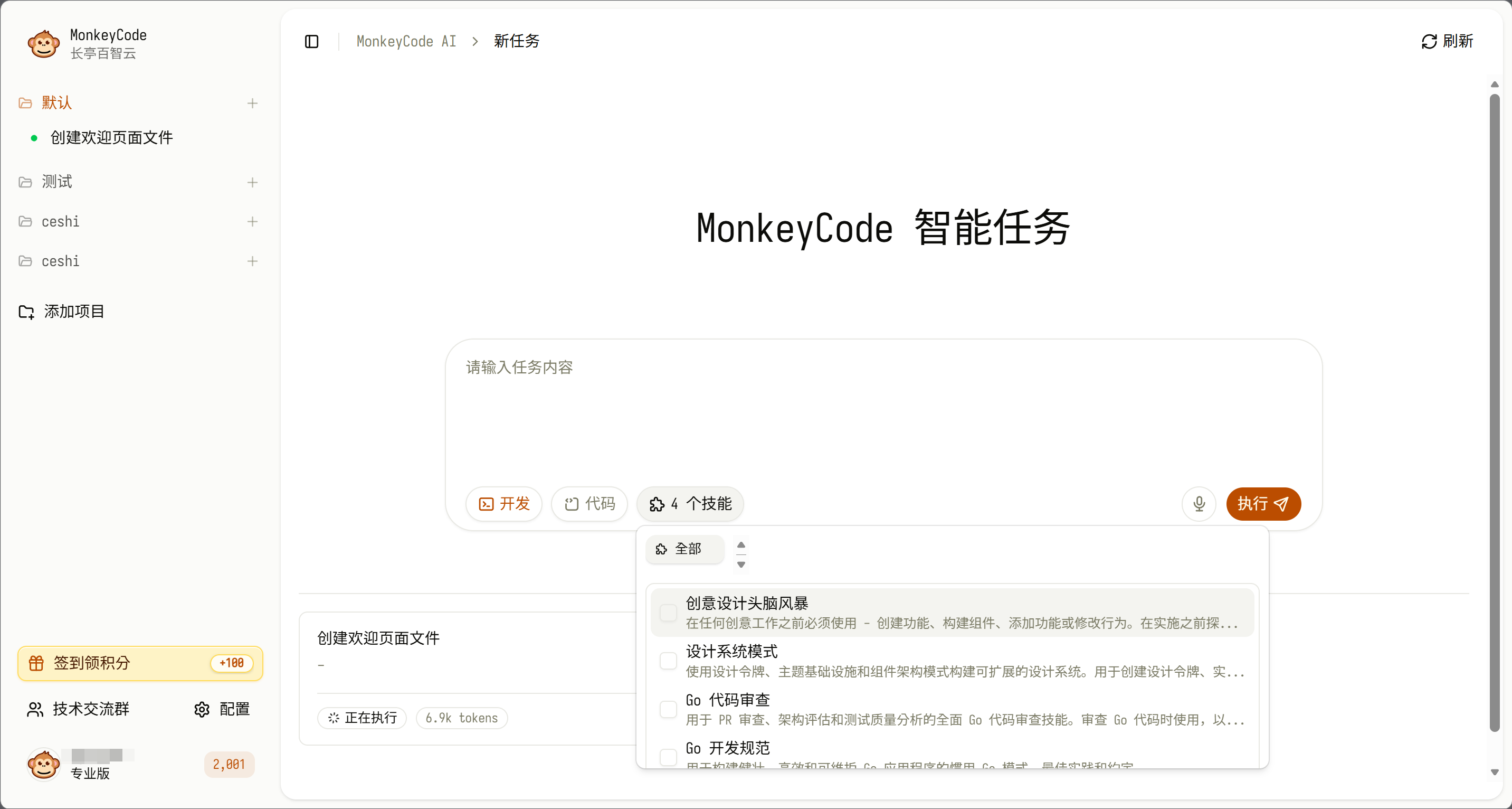This screenshot has height=809, width=1512.
Task: Open 添加项目 folder-plus icon
Action: point(26,312)
